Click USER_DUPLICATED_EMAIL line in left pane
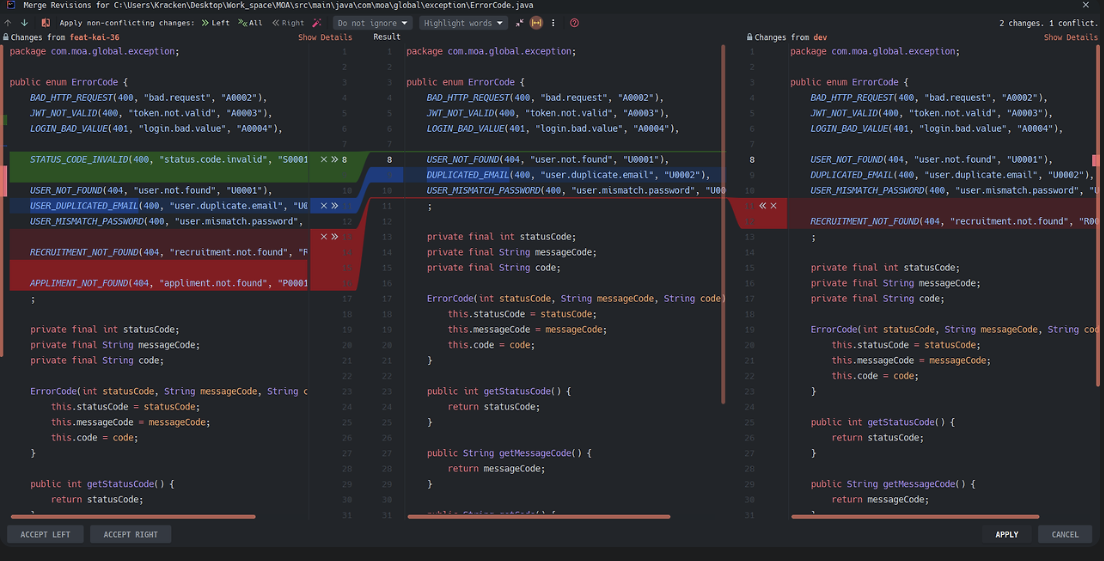1104x561 pixels. pos(169,206)
